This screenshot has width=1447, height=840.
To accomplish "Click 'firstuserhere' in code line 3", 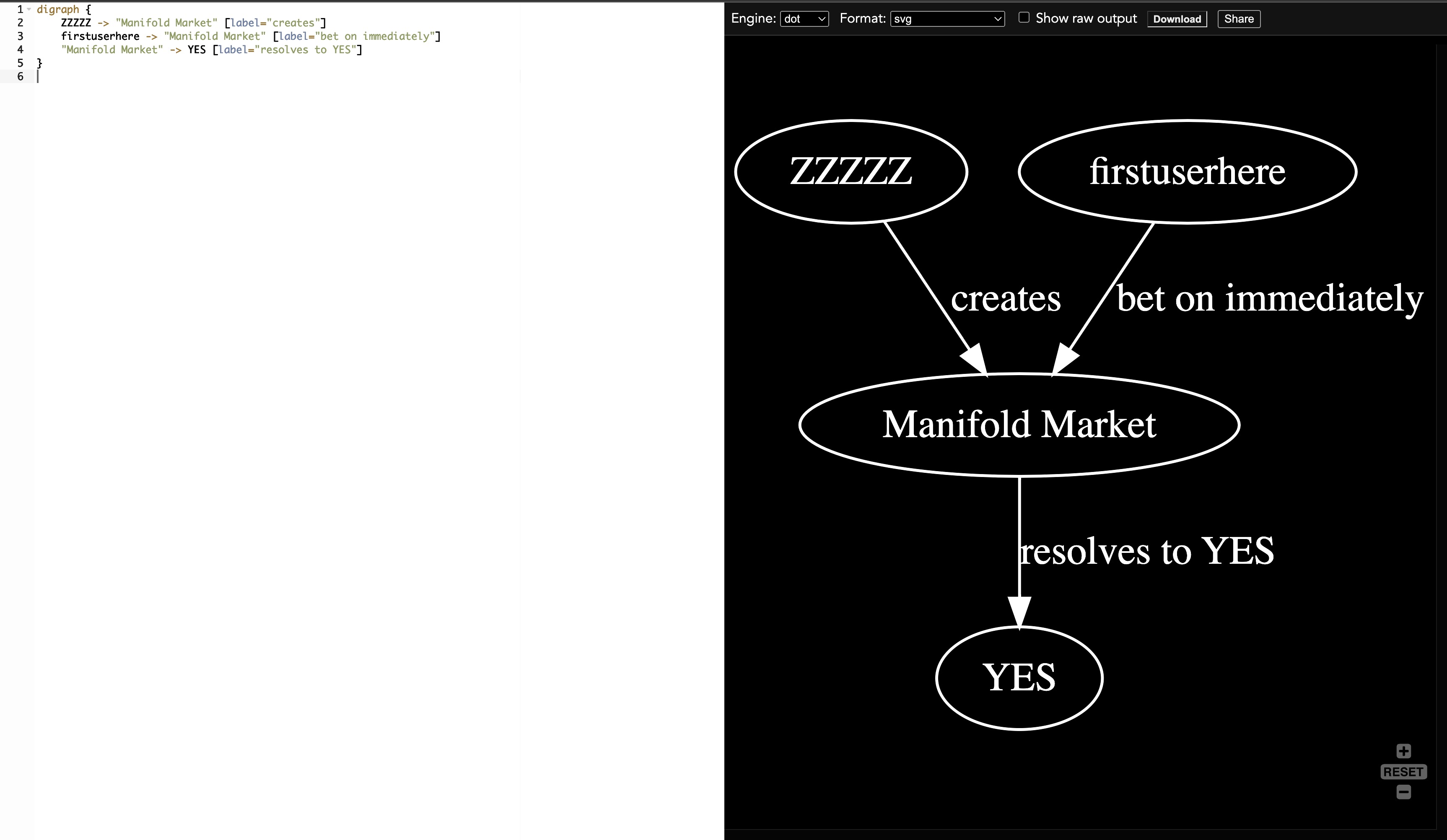I will [x=101, y=36].
